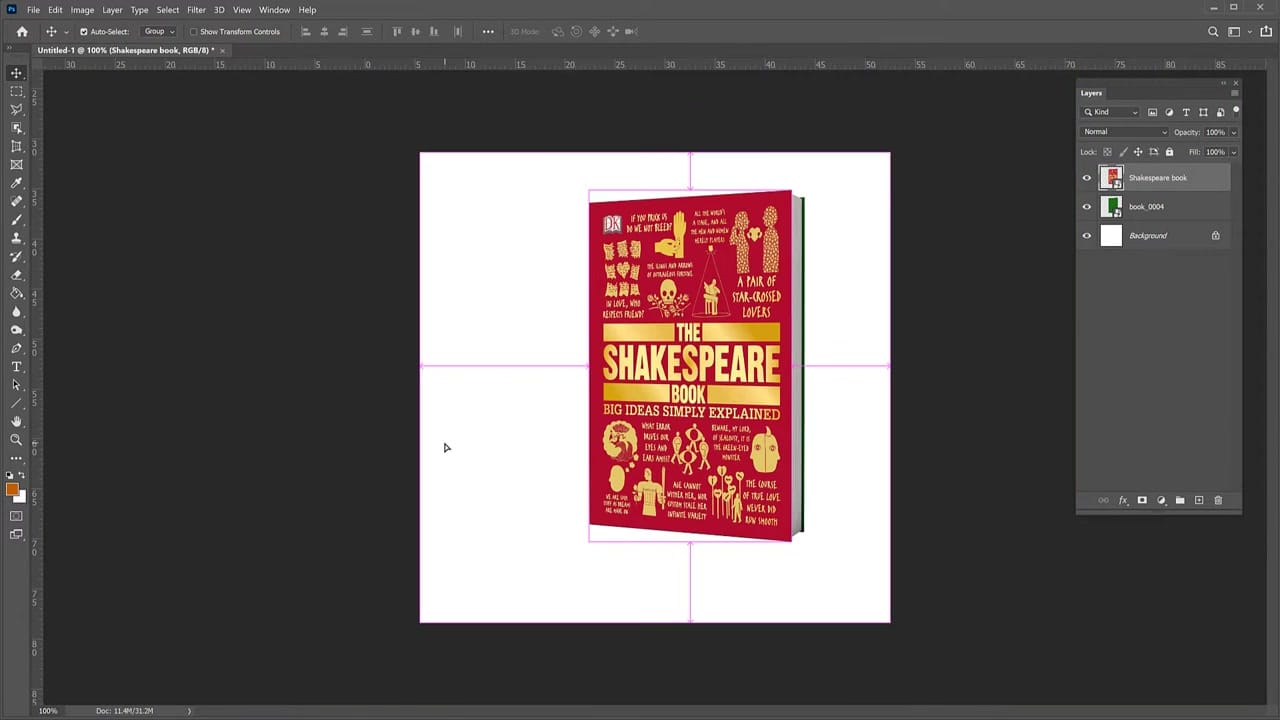Image resolution: width=1280 pixels, height=720 pixels.
Task: Click the Create new layer icon
Action: point(1199,500)
